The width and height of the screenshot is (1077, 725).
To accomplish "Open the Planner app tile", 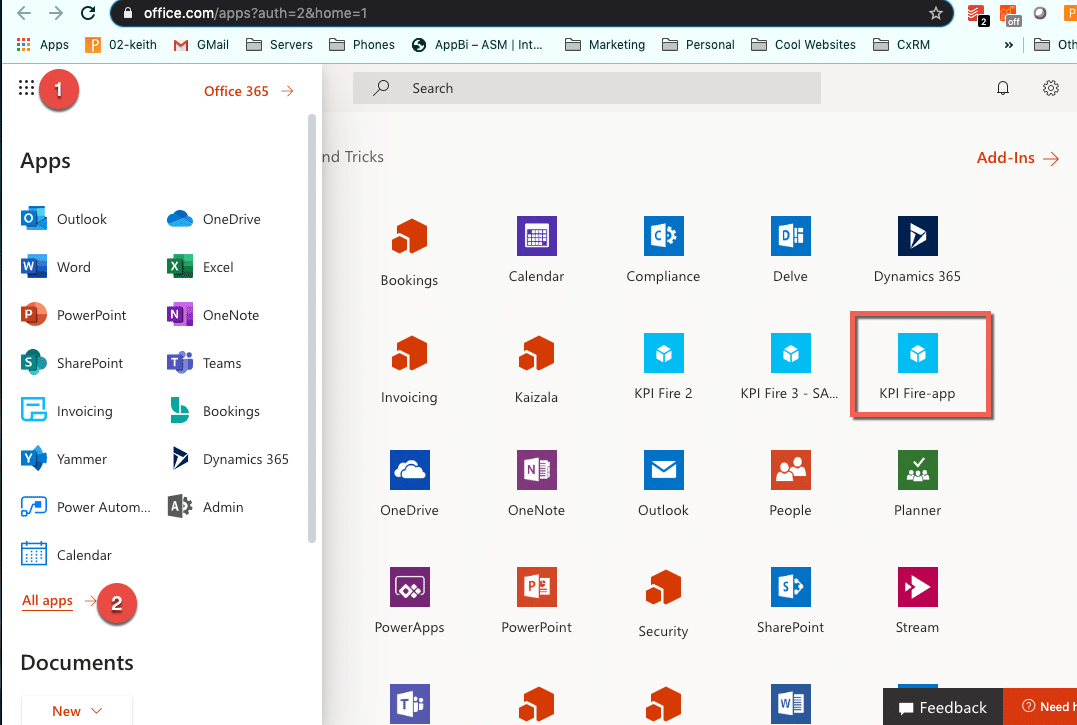I will (918, 484).
